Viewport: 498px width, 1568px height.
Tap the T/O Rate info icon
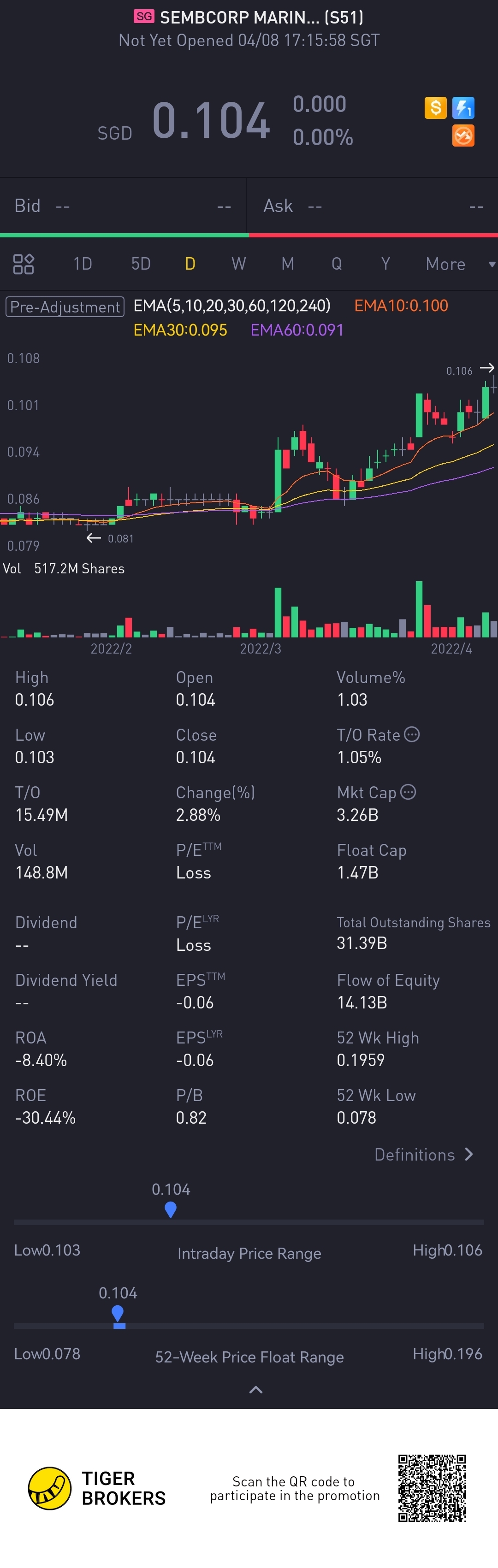[412, 734]
